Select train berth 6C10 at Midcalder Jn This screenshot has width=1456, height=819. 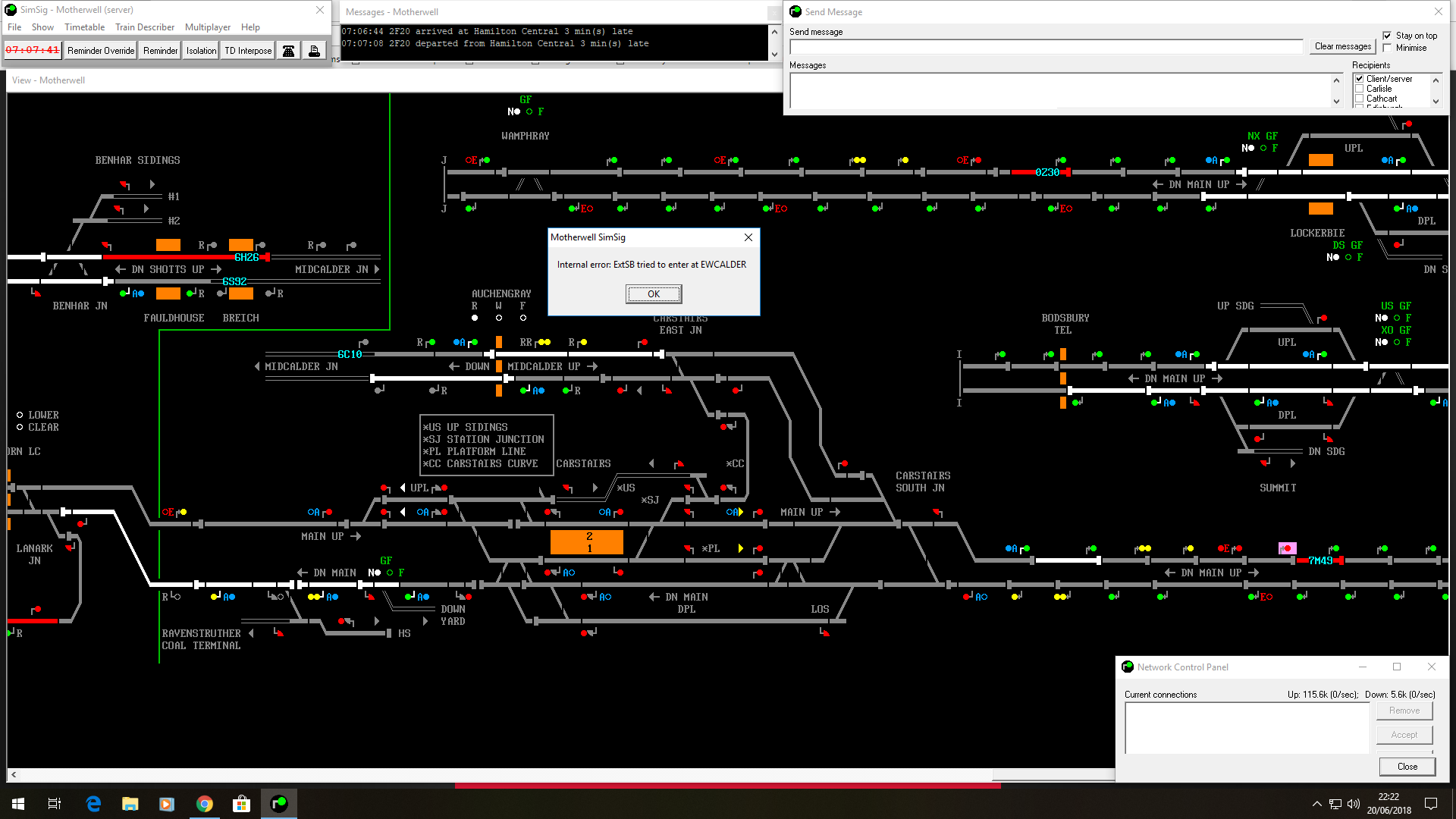tap(350, 355)
